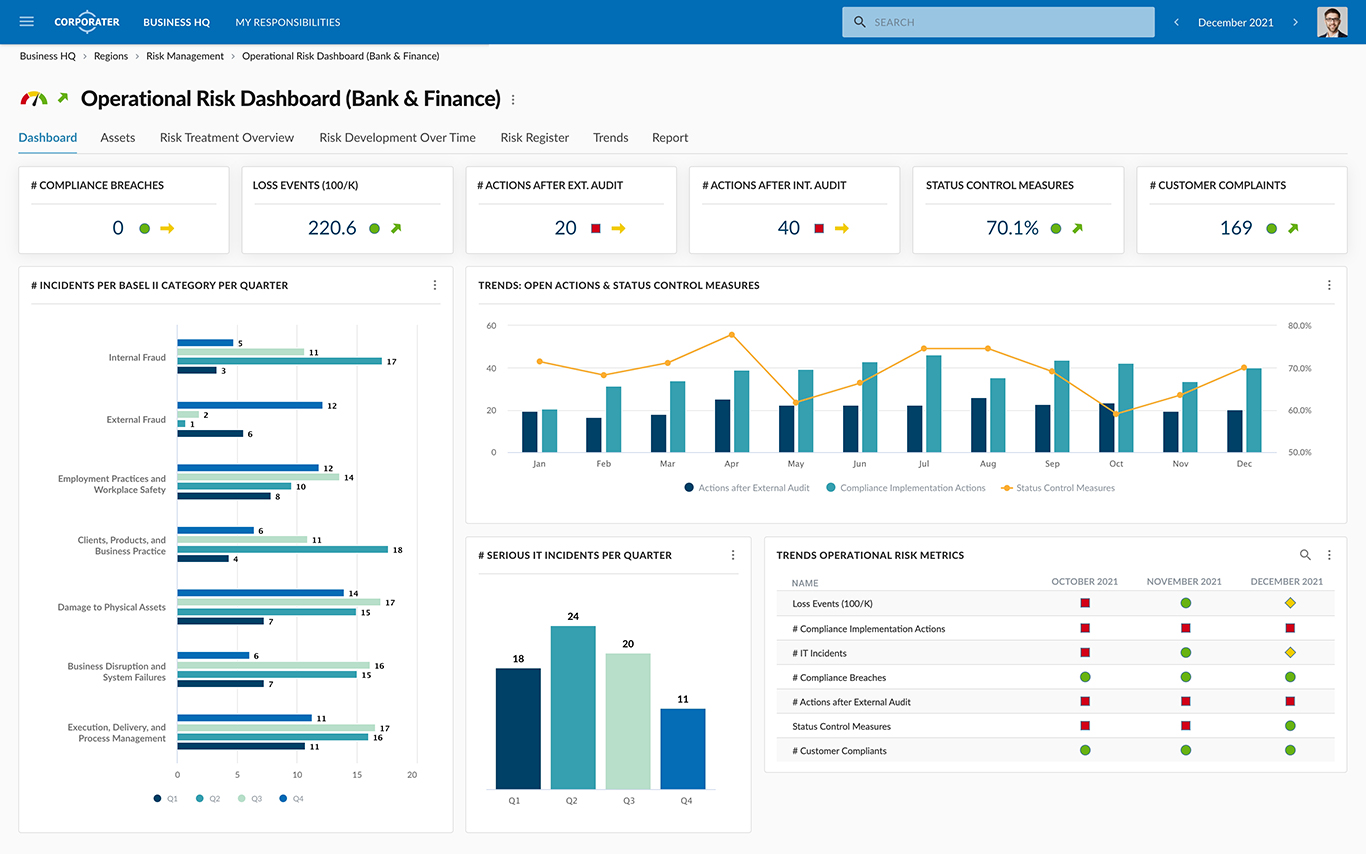Viewport: 1366px width, 854px height.
Task: Switch to the Risk Register tab
Action: (534, 137)
